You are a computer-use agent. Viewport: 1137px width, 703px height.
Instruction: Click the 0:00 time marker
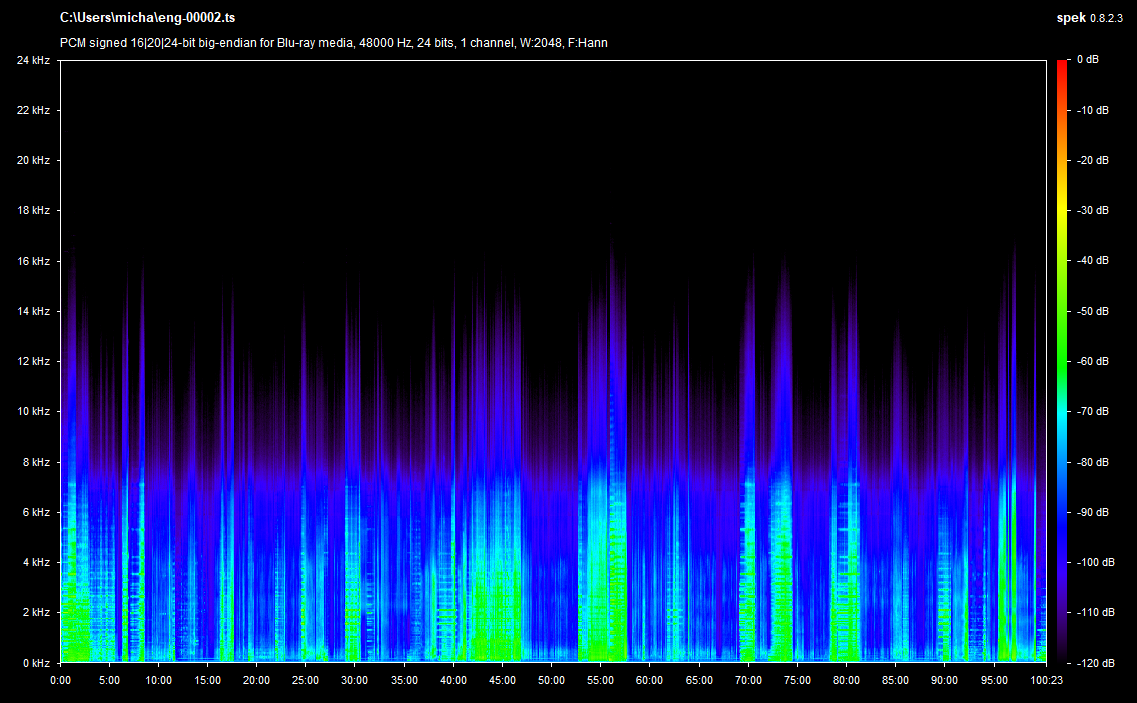click(x=60, y=679)
